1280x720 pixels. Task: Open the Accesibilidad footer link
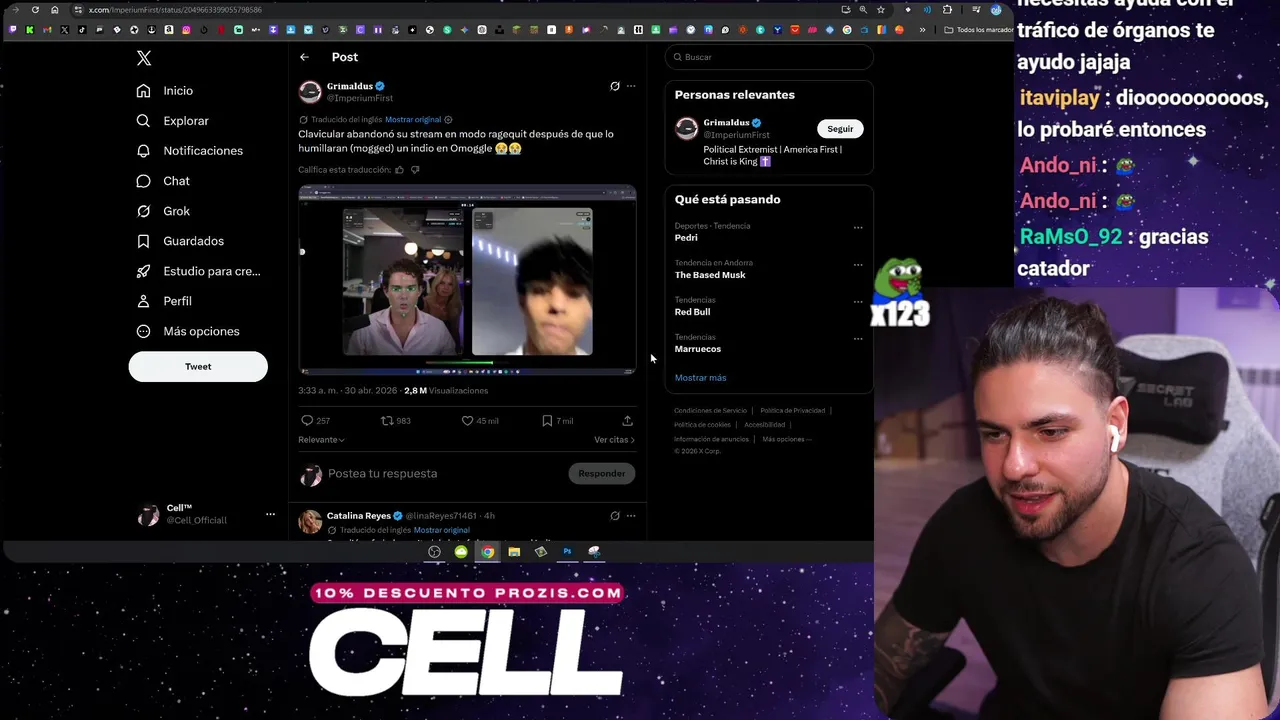(x=764, y=425)
